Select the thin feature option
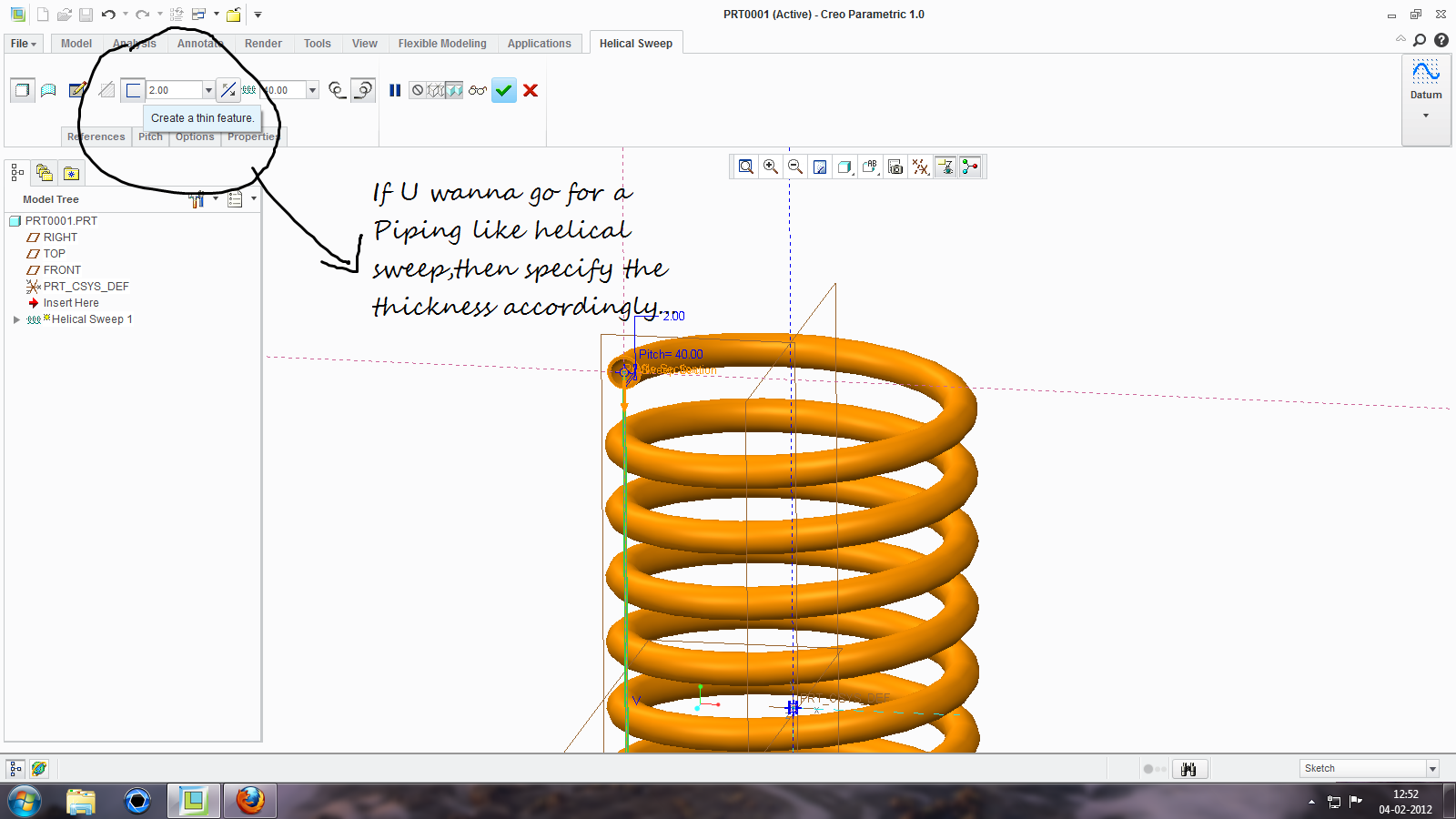Viewport: 1456px width, 819px height. click(x=133, y=89)
